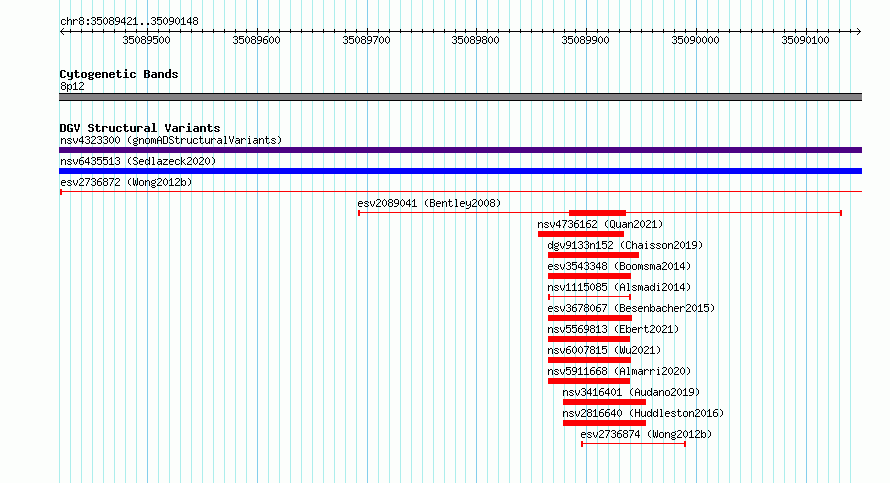This screenshot has width=890, height=483.
Task: Click ruler position 35089600
Action: [x=257, y=40]
